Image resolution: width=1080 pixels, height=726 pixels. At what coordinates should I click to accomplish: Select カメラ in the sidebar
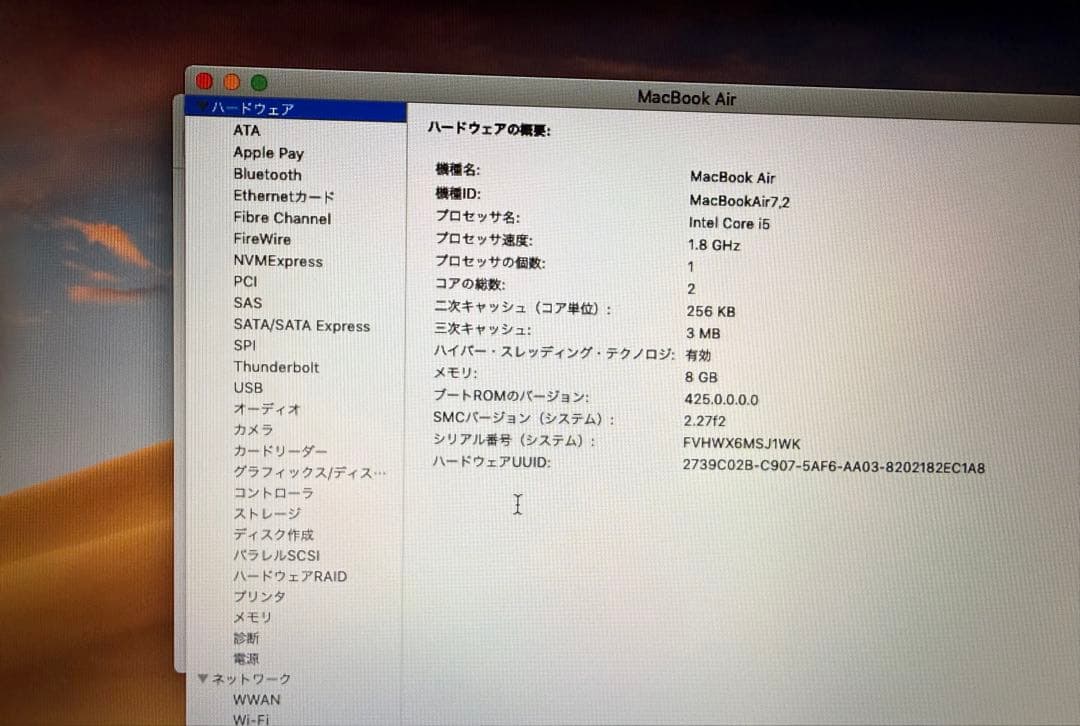pos(253,430)
